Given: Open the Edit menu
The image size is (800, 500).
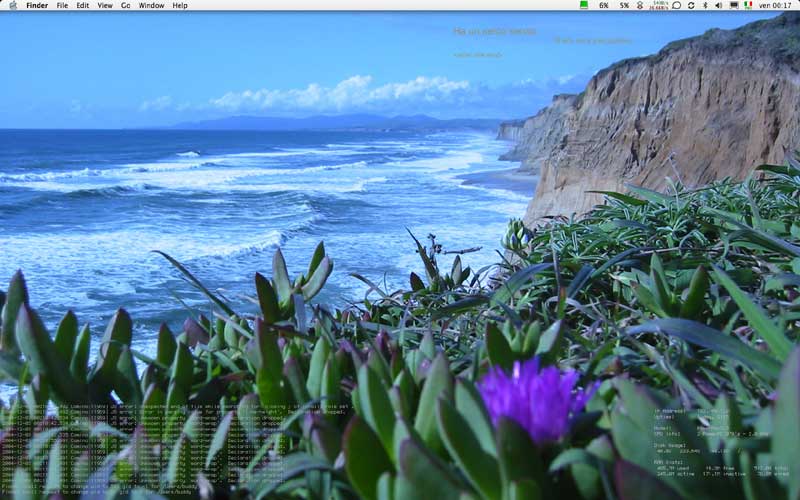Looking at the screenshot, I should (x=83, y=5).
